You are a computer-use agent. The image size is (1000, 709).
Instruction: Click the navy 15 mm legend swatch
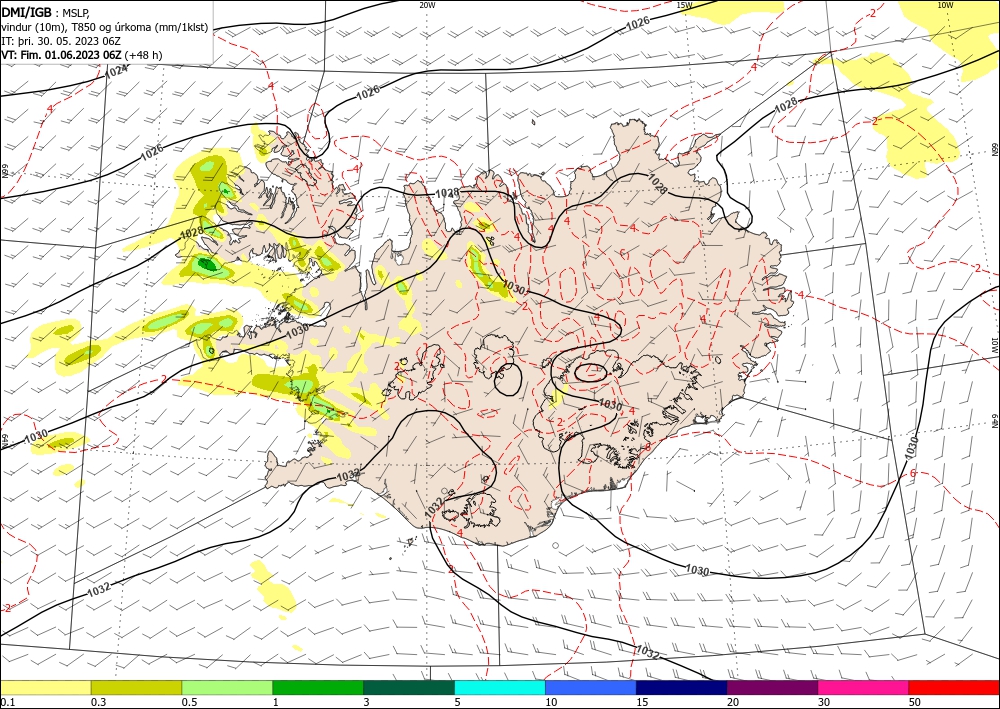tap(682, 687)
